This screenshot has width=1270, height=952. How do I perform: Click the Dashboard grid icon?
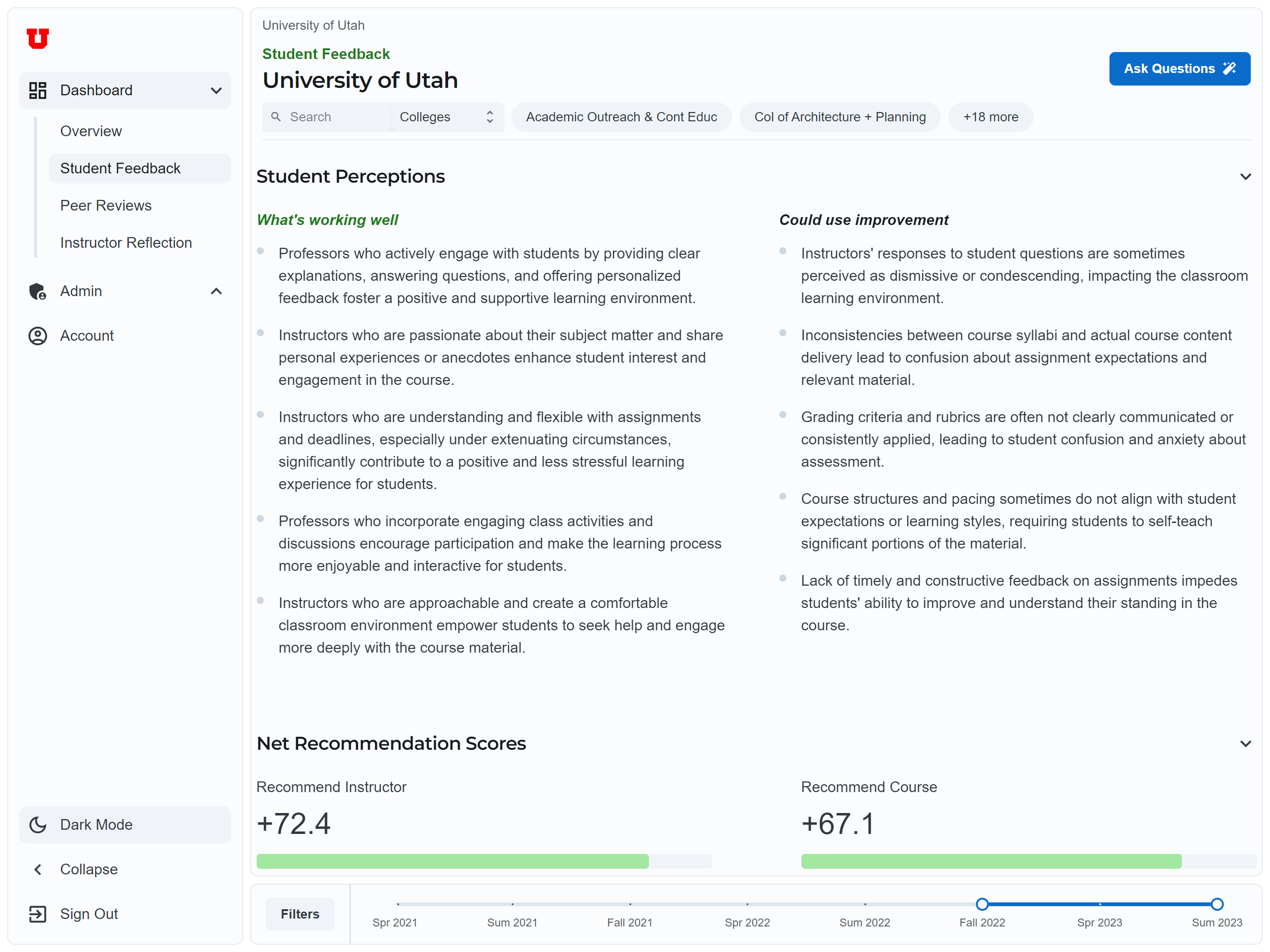(38, 90)
